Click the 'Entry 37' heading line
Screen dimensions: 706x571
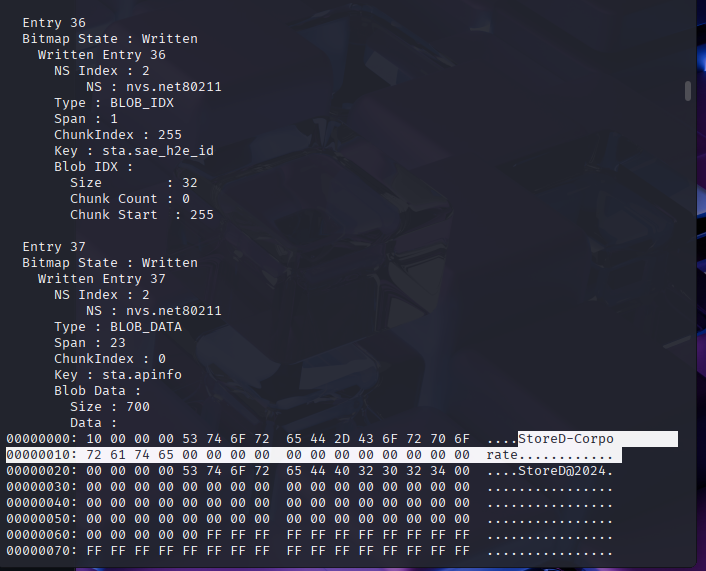coord(54,247)
